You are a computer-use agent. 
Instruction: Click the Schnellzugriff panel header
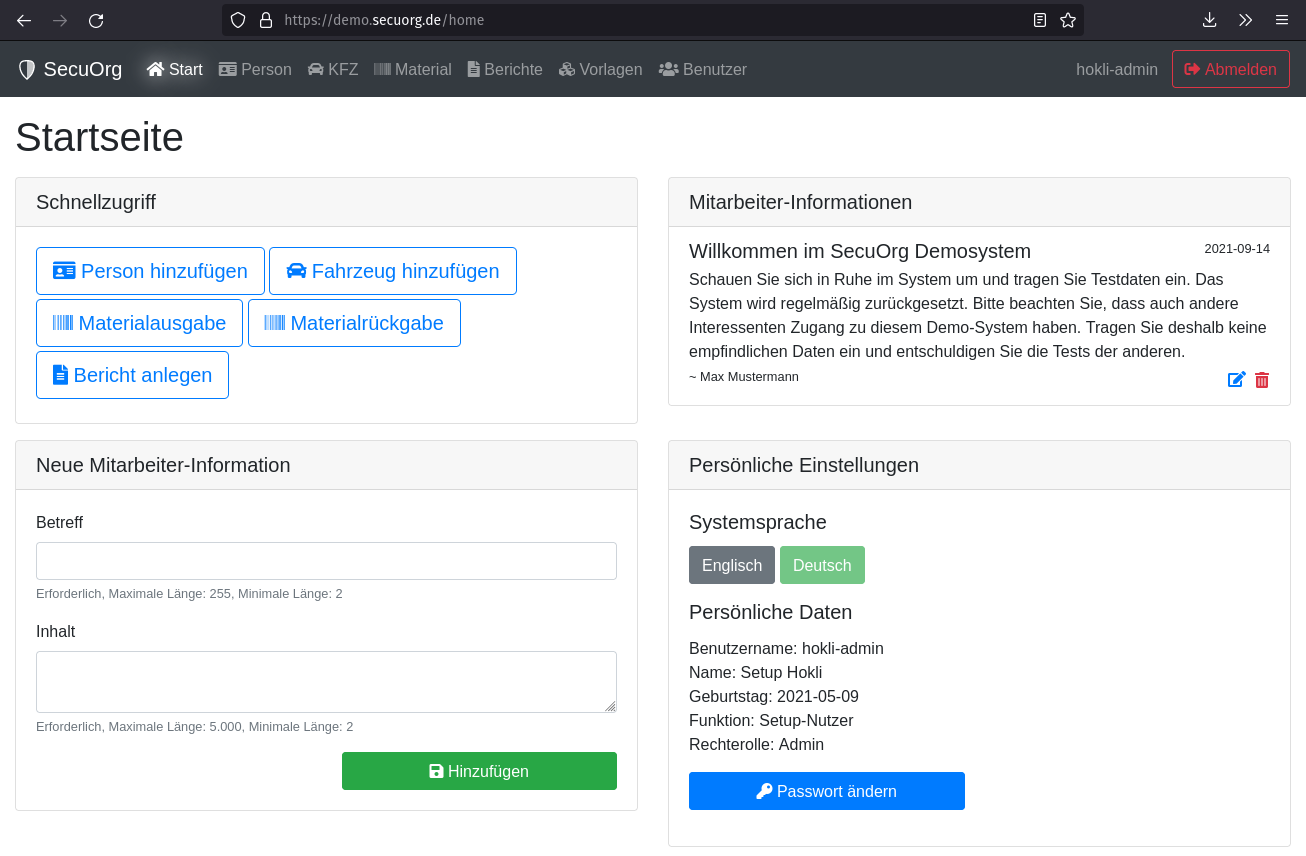(326, 202)
